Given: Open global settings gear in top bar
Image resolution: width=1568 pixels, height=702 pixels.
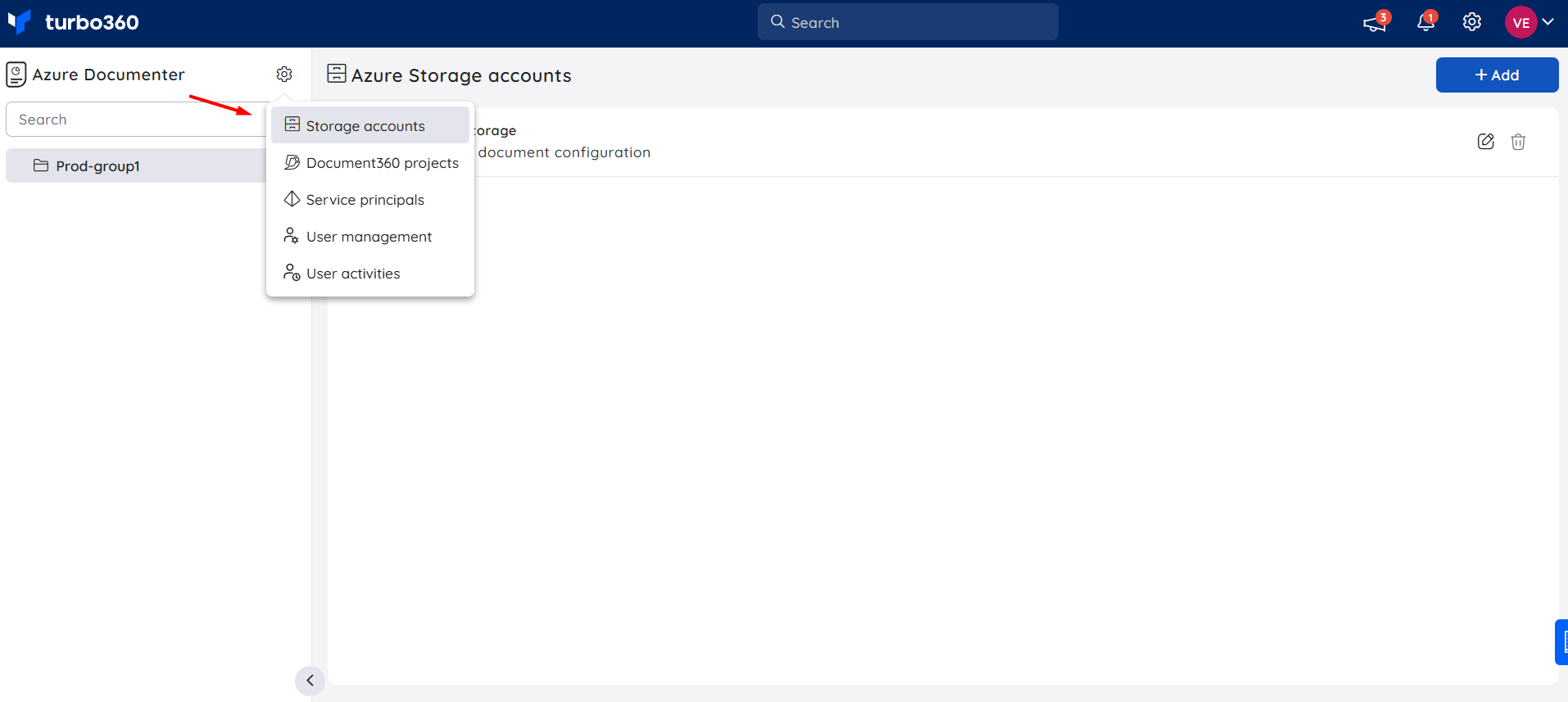Looking at the screenshot, I should tap(1472, 22).
